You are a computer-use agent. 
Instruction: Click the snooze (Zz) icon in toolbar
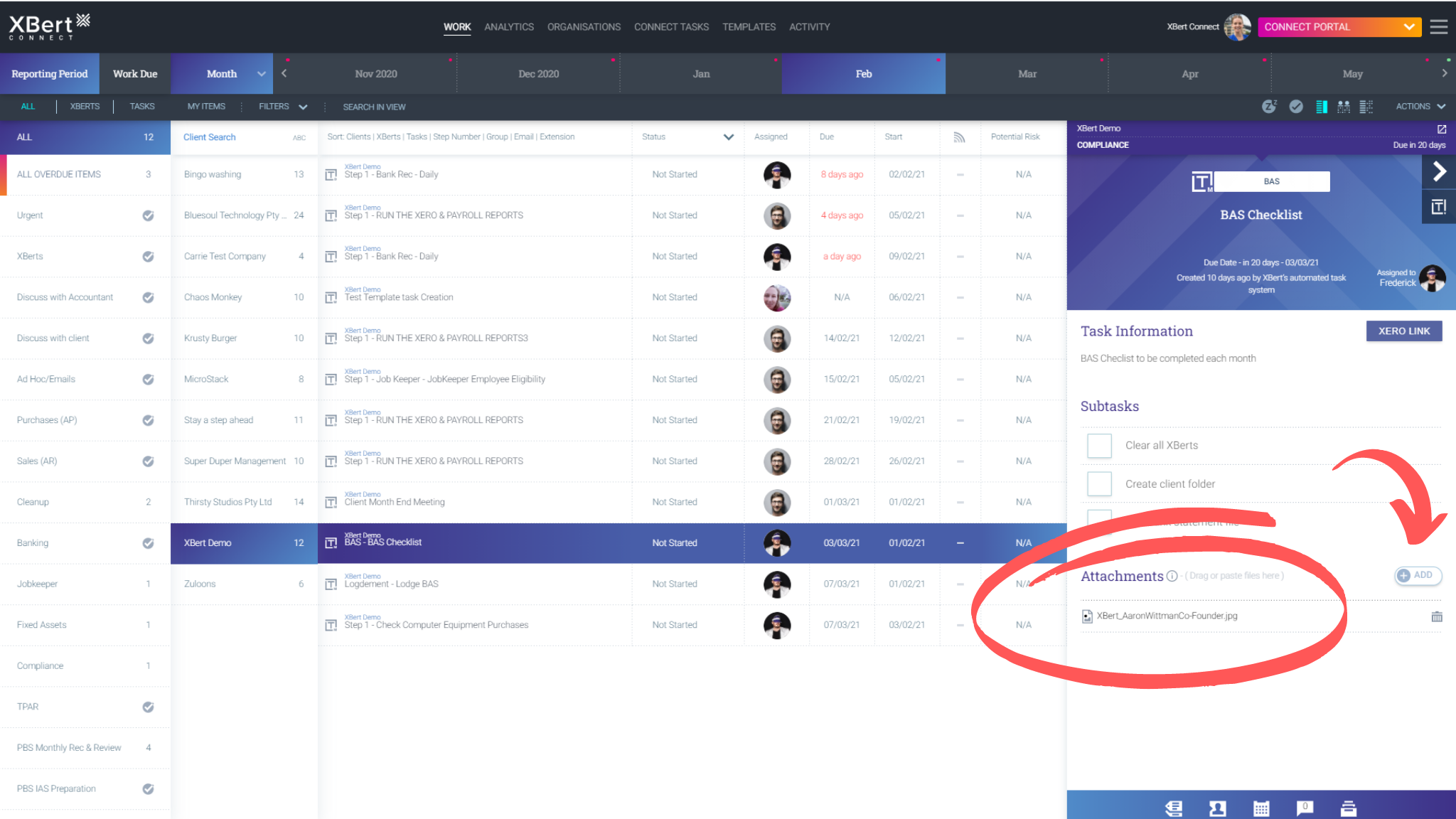[1269, 107]
